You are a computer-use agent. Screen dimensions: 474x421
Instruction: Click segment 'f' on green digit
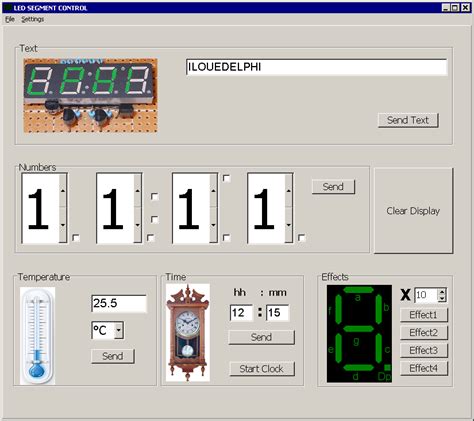[338, 309]
